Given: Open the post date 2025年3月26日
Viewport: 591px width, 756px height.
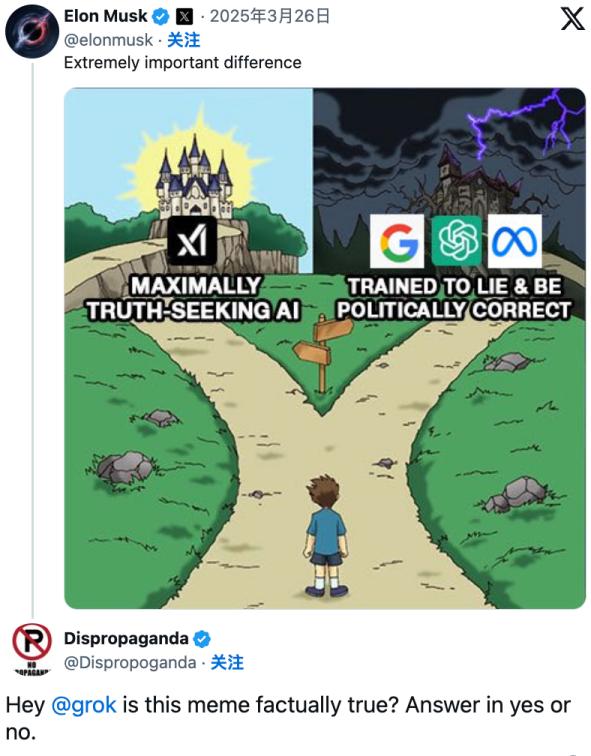Looking at the screenshot, I should pyautogui.click(x=270, y=16).
